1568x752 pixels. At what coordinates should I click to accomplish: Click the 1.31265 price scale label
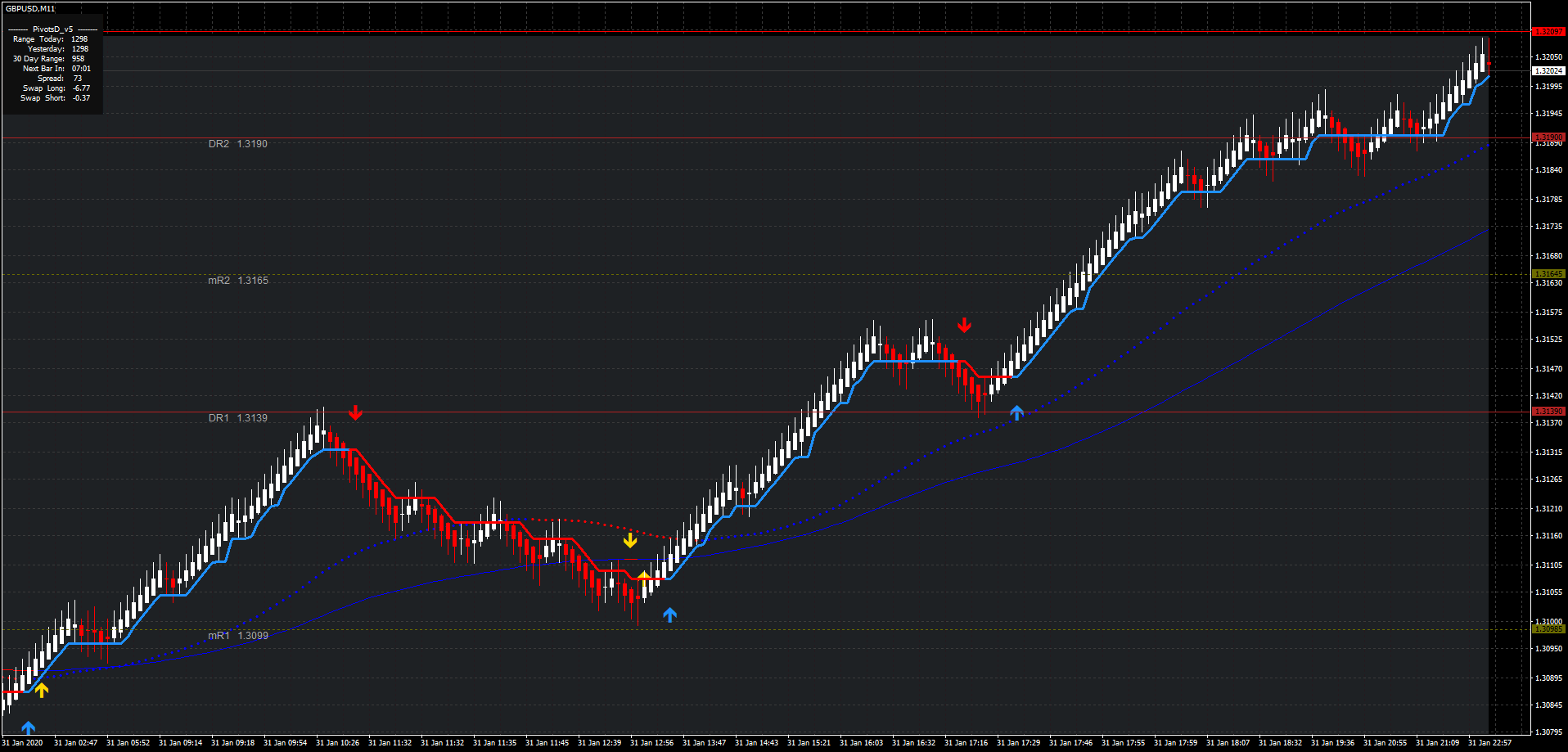[1548, 480]
